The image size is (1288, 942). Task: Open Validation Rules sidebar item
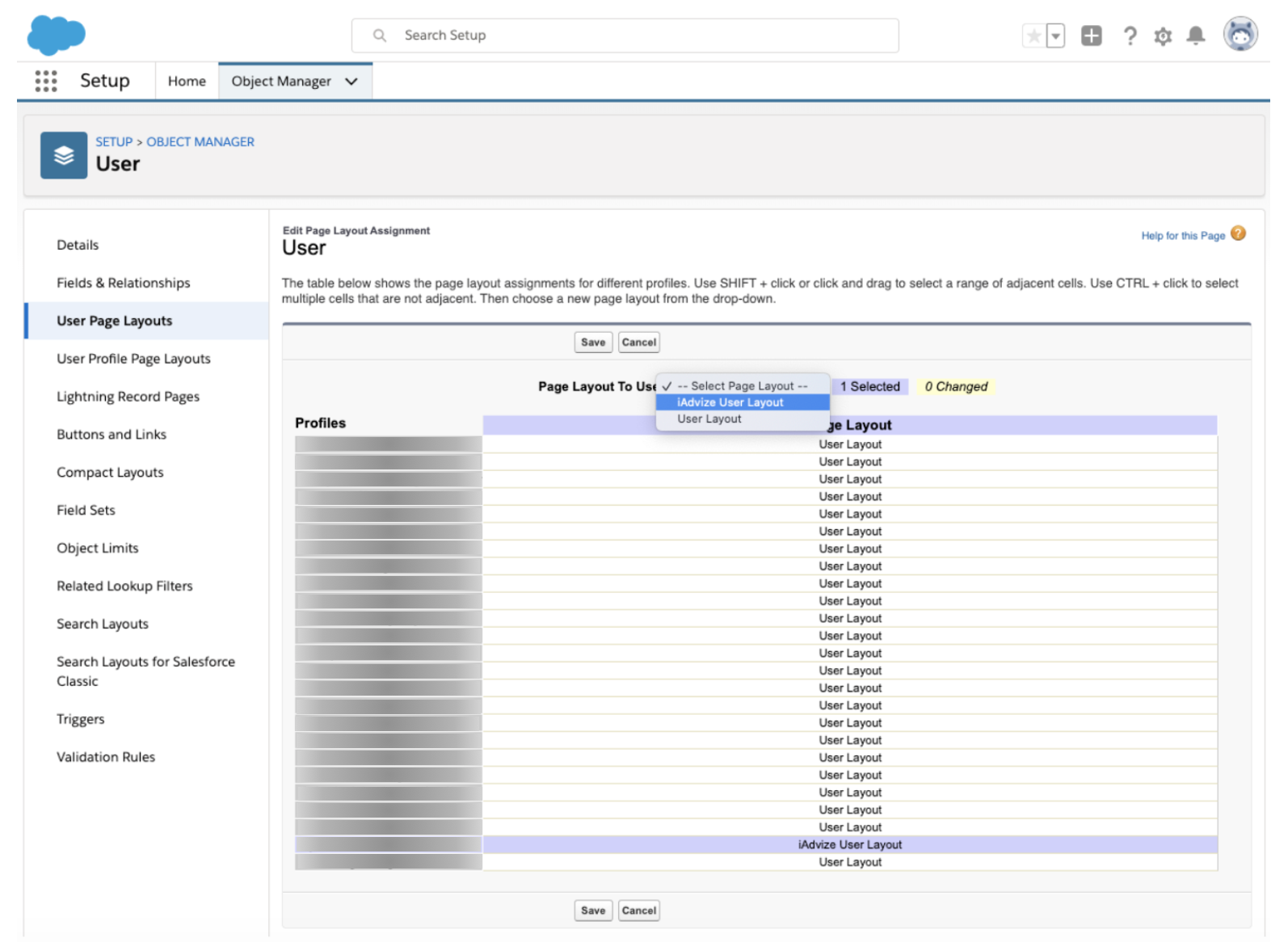click(106, 757)
